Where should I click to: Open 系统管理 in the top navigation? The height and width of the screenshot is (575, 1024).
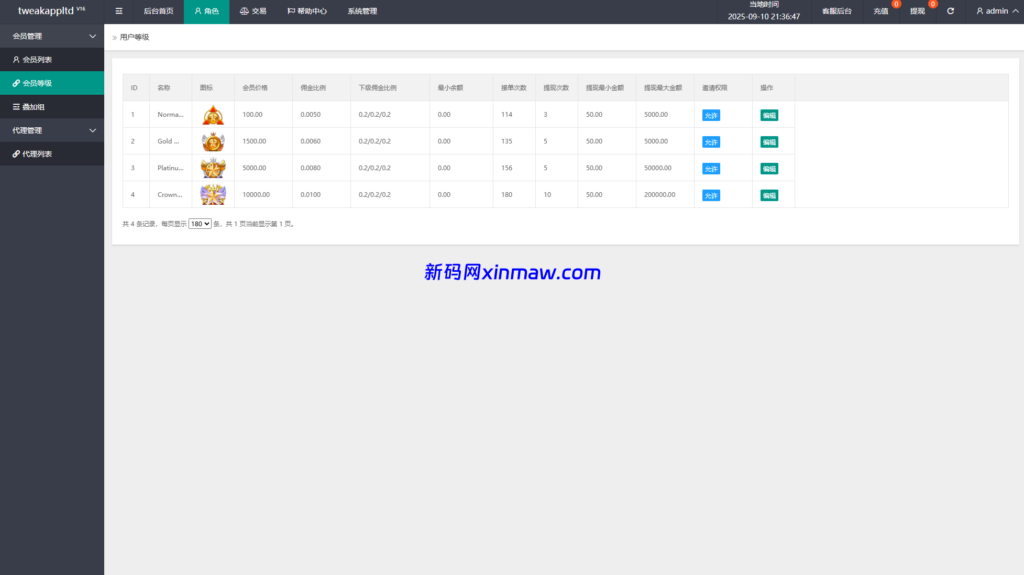tap(362, 11)
